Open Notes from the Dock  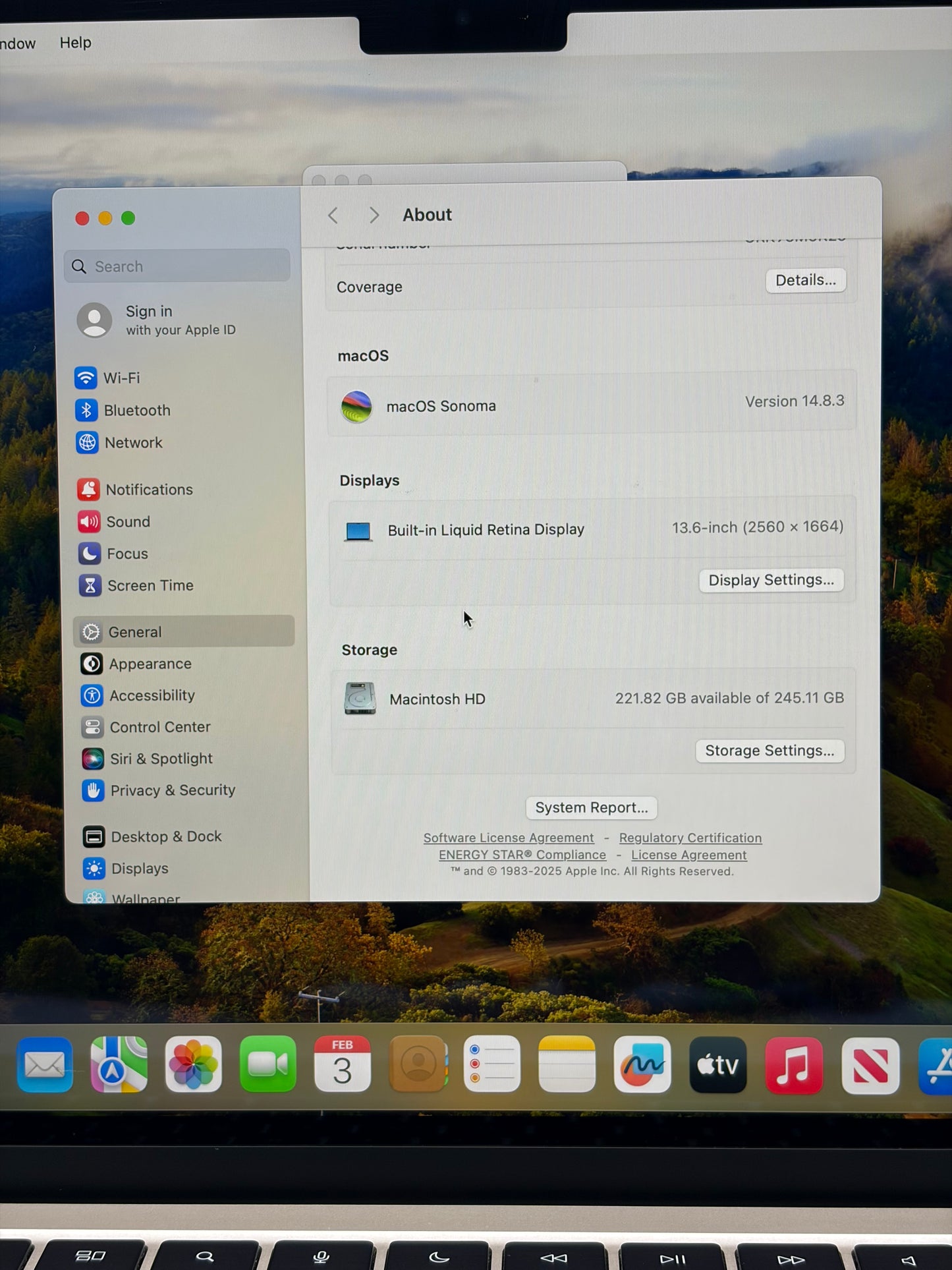pyautogui.click(x=567, y=1064)
